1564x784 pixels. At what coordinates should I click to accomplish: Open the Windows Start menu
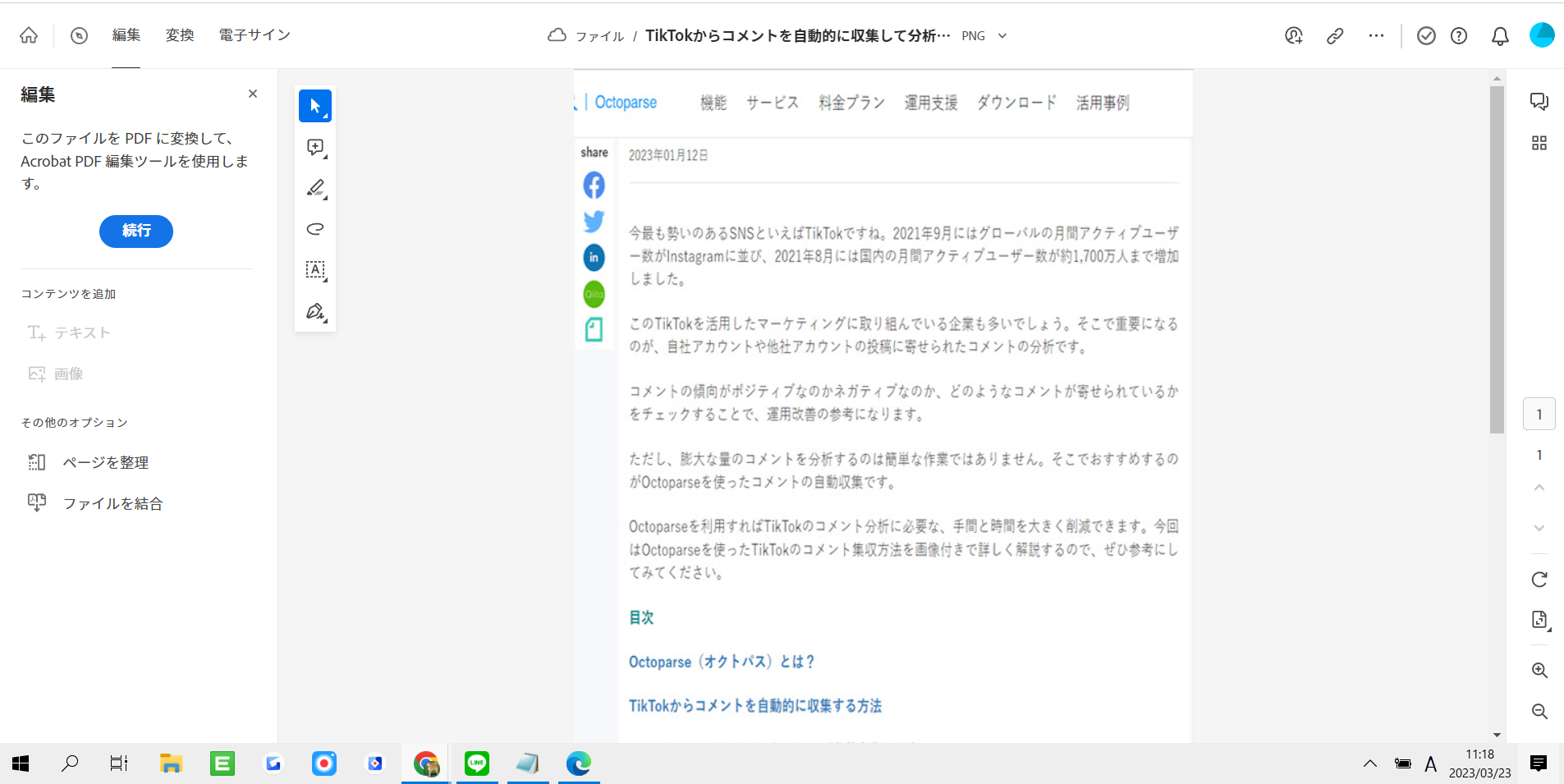pyautogui.click(x=21, y=763)
